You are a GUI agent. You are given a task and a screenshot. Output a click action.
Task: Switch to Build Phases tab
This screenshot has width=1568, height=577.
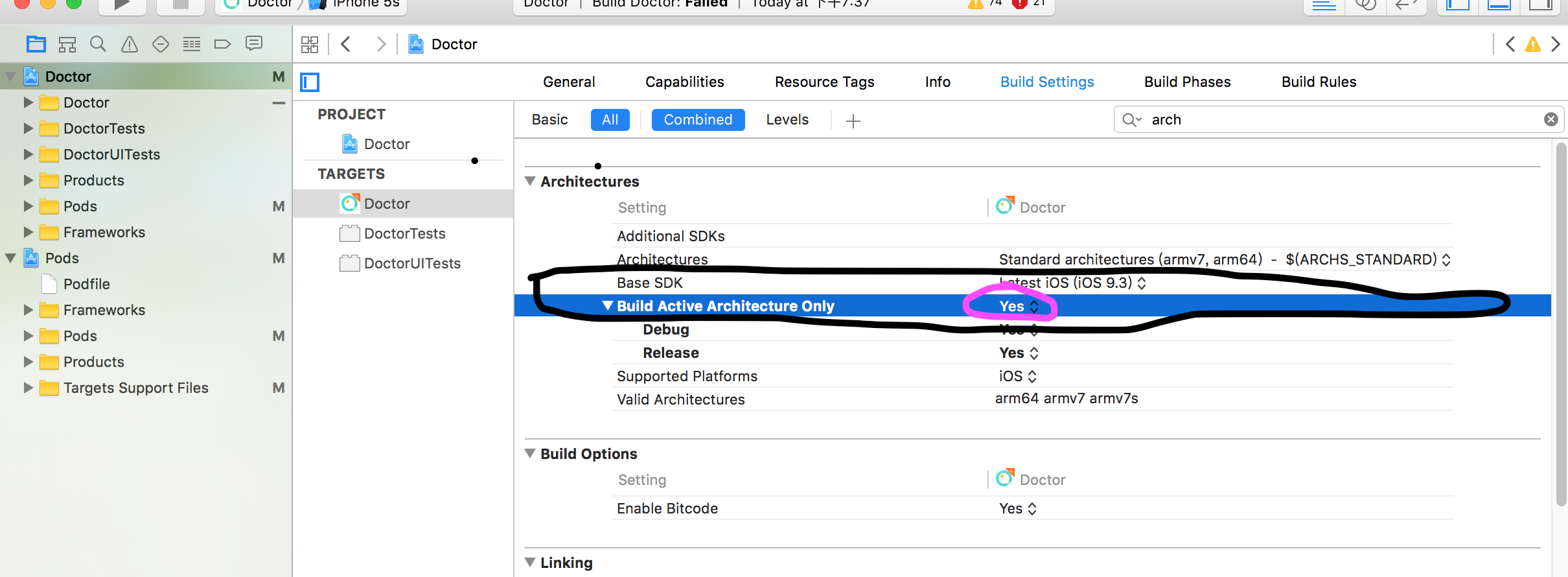click(1188, 82)
